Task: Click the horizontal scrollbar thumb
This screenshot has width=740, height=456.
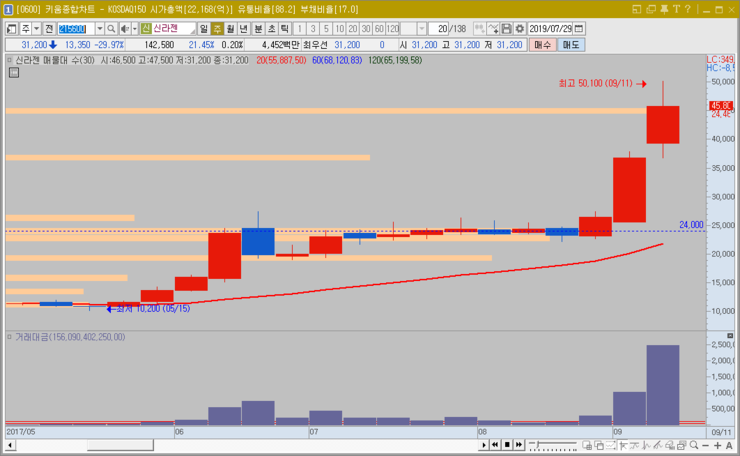Action: (120, 445)
